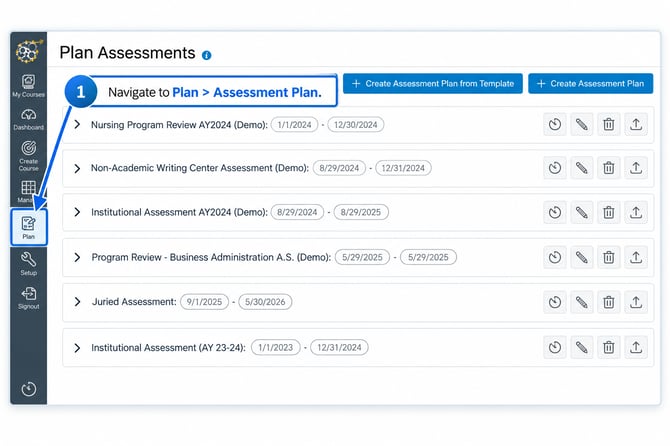Click the info icon beside Plan Assessments

206,55
